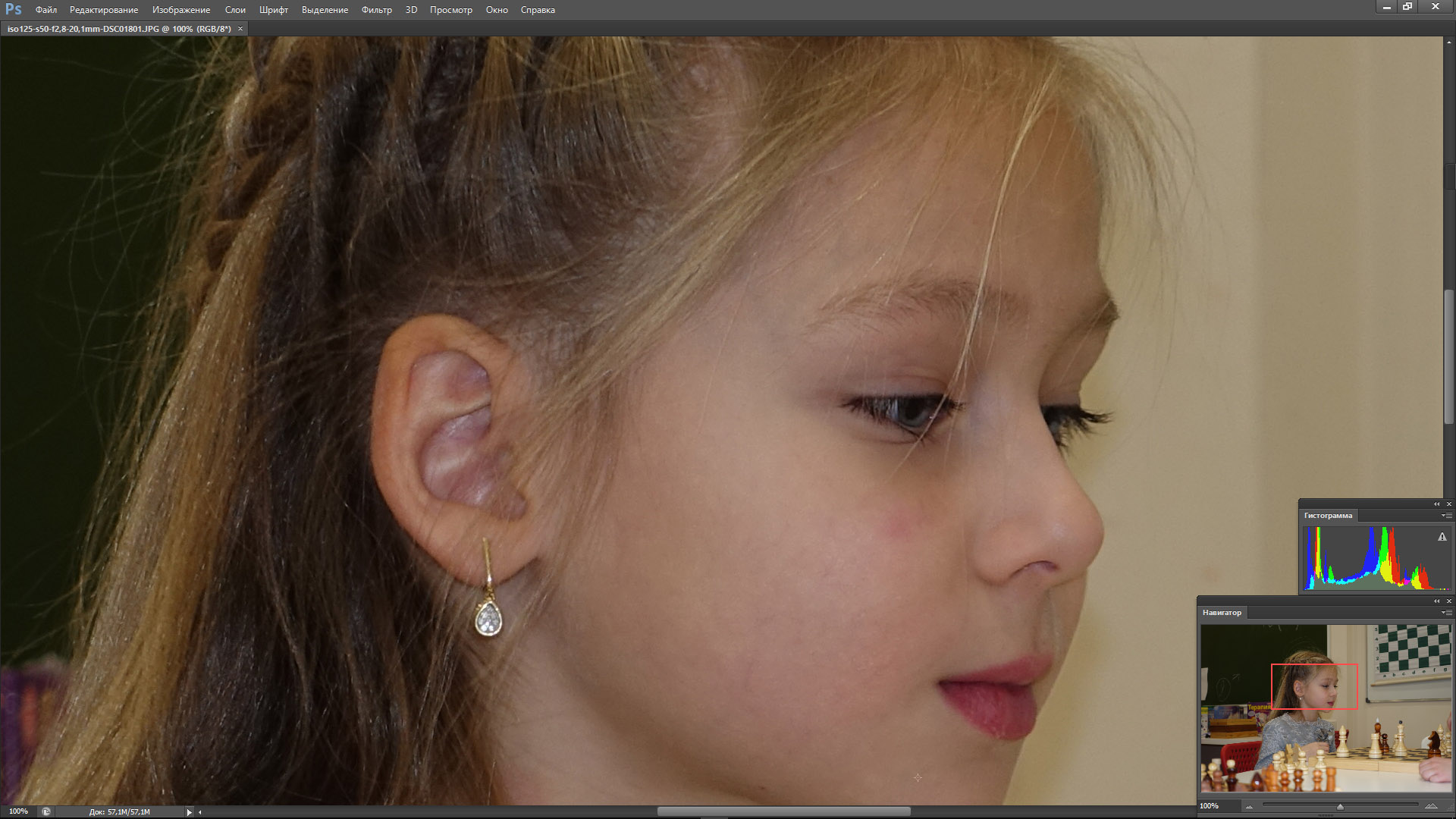Collapse Навигатор panel with double-arrow icon
The image size is (1456, 819).
1436,601
